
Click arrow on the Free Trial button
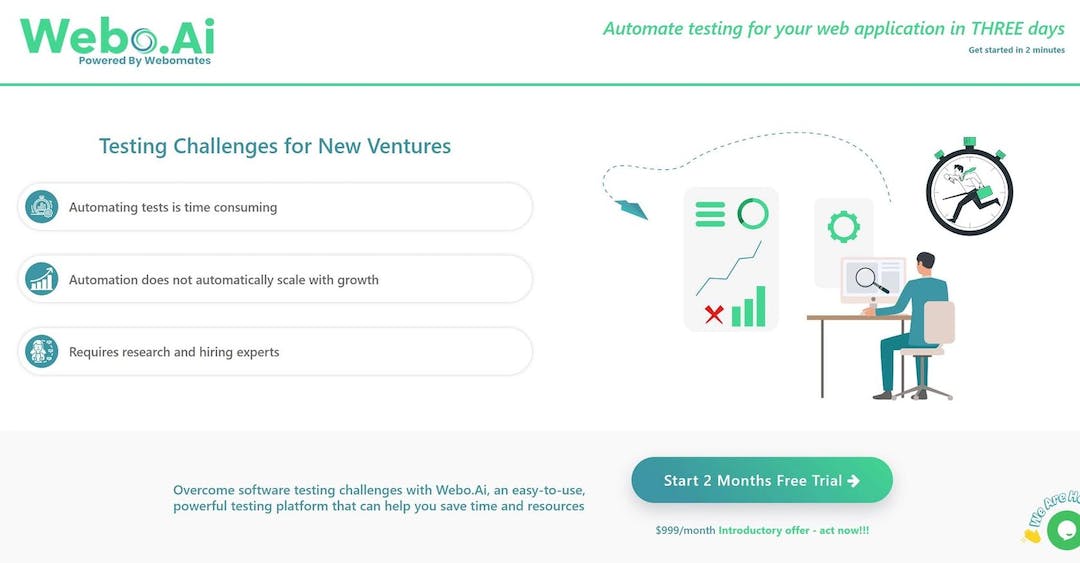(x=853, y=481)
